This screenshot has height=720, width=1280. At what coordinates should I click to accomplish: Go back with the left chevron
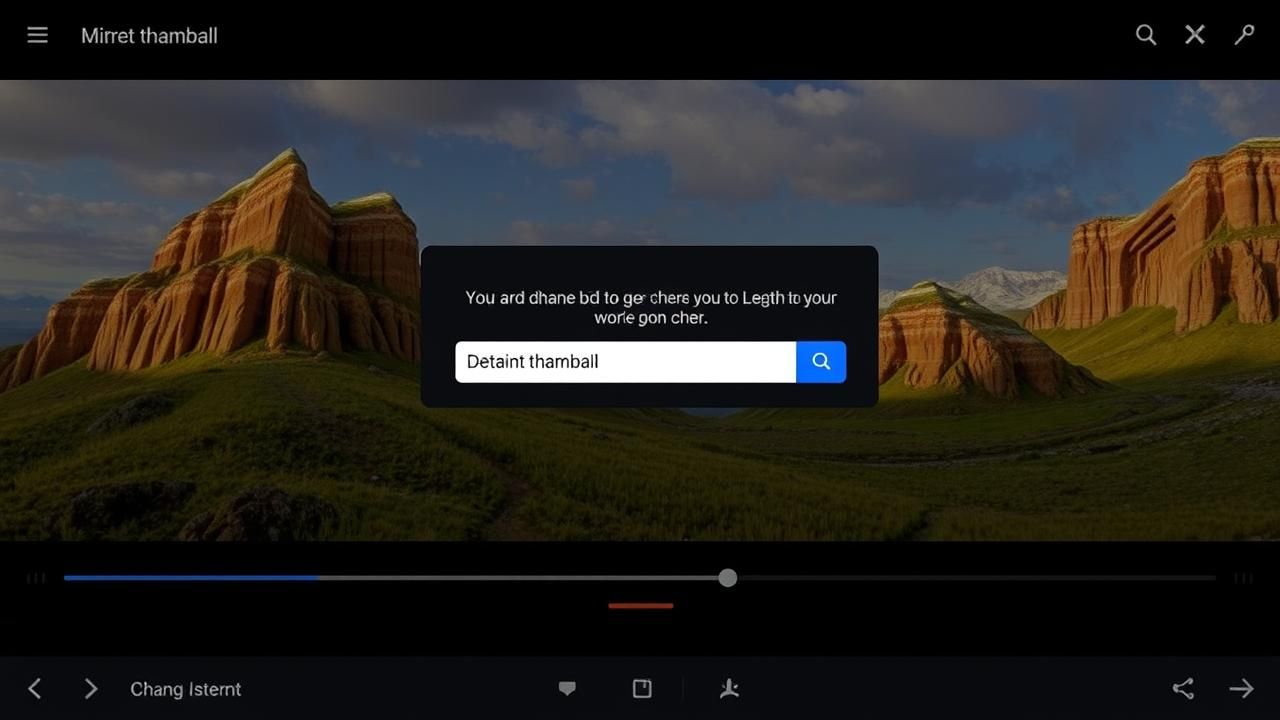click(35, 689)
